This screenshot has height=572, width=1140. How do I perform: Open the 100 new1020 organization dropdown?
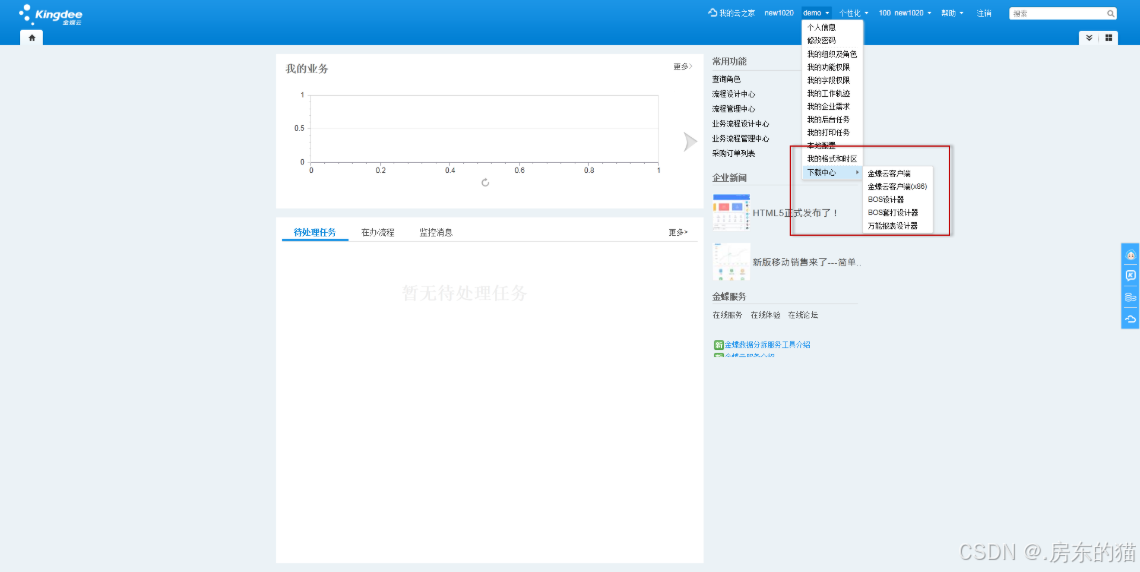904,13
